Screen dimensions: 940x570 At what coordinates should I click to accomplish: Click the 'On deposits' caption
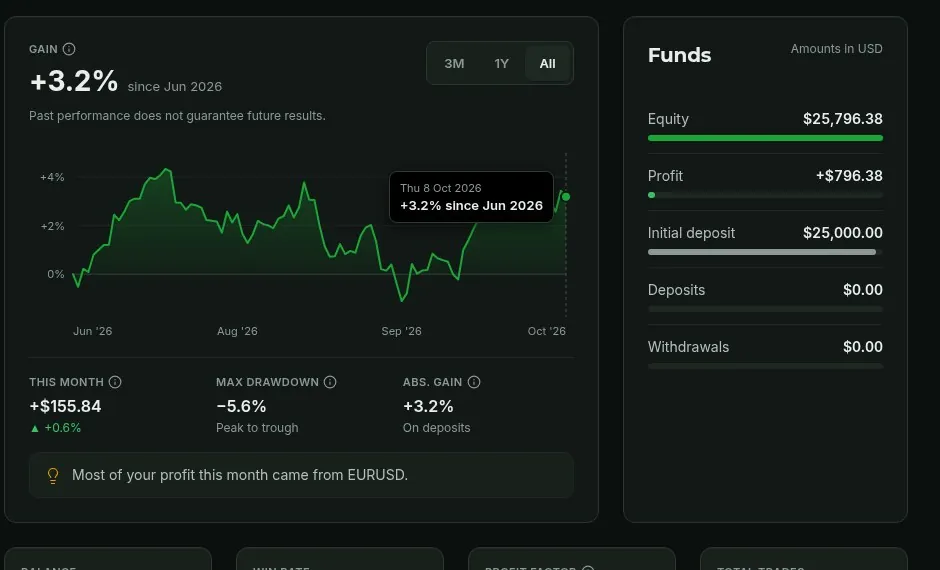[436, 428]
